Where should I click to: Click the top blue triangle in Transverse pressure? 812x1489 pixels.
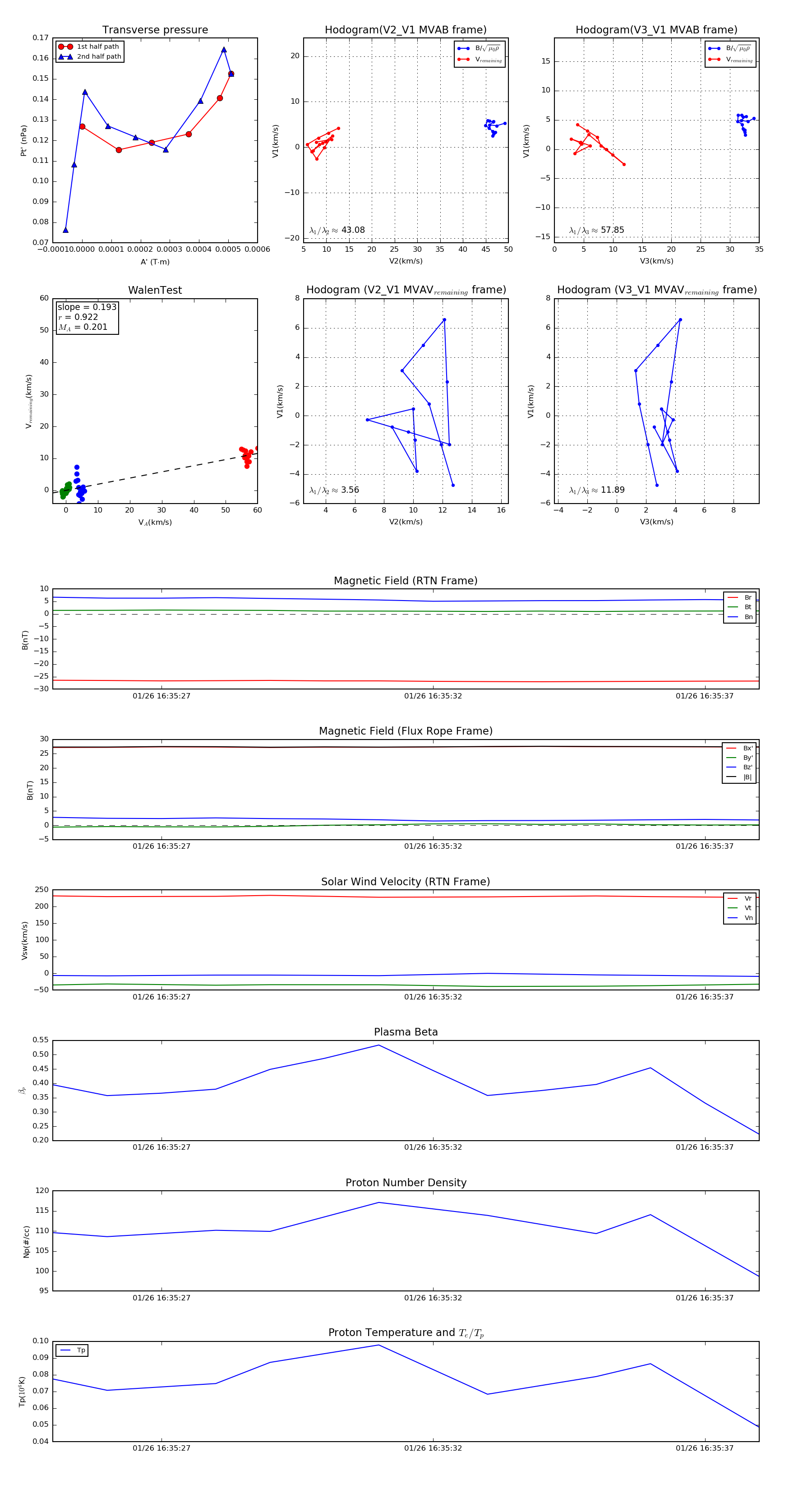coord(224,50)
